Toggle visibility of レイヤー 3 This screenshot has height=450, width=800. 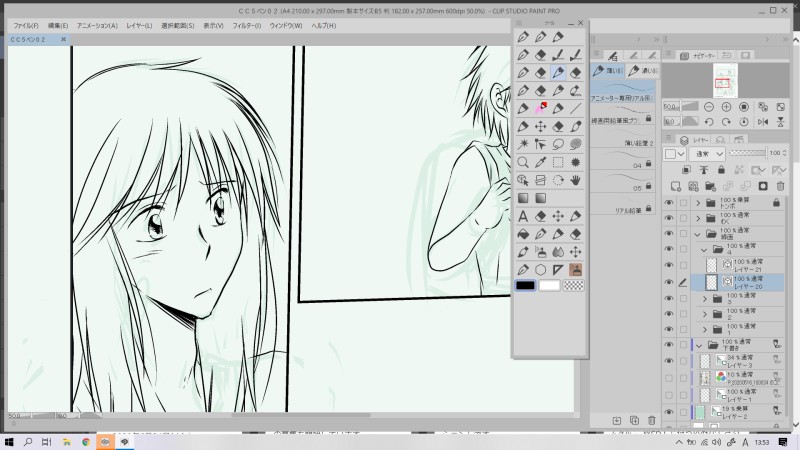point(668,361)
